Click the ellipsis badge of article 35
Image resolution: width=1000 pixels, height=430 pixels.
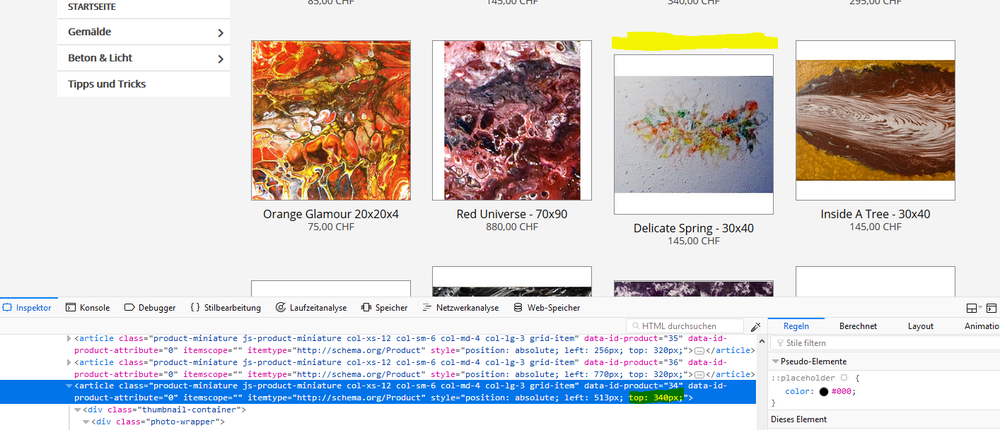click(x=698, y=350)
